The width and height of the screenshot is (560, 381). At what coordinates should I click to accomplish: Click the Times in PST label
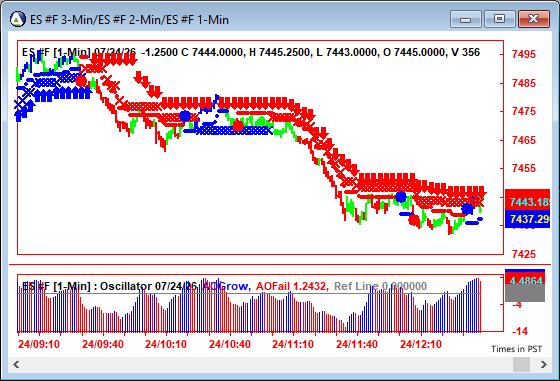click(516, 349)
